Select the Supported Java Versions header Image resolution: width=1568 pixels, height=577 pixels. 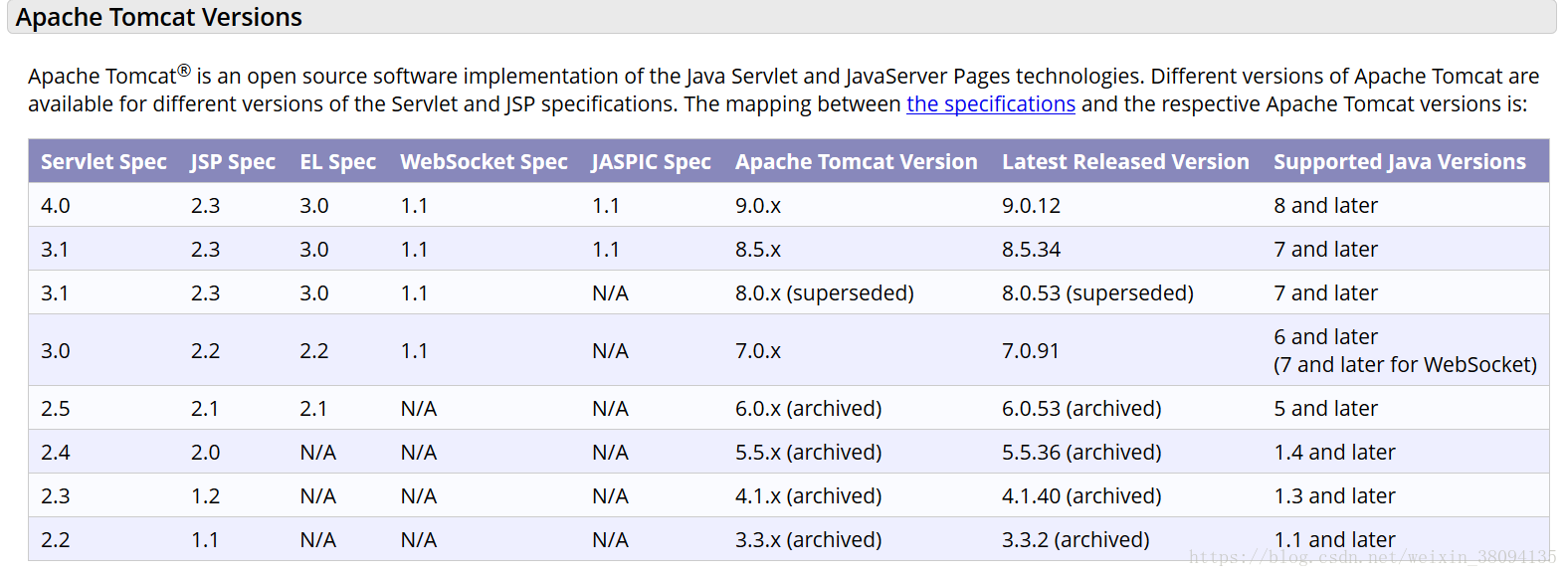1400,162
